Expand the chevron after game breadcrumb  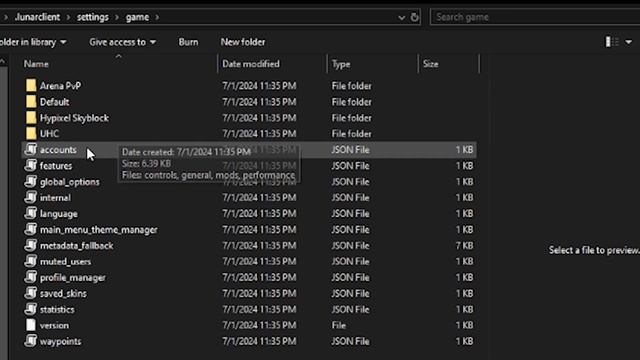click(x=157, y=17)
